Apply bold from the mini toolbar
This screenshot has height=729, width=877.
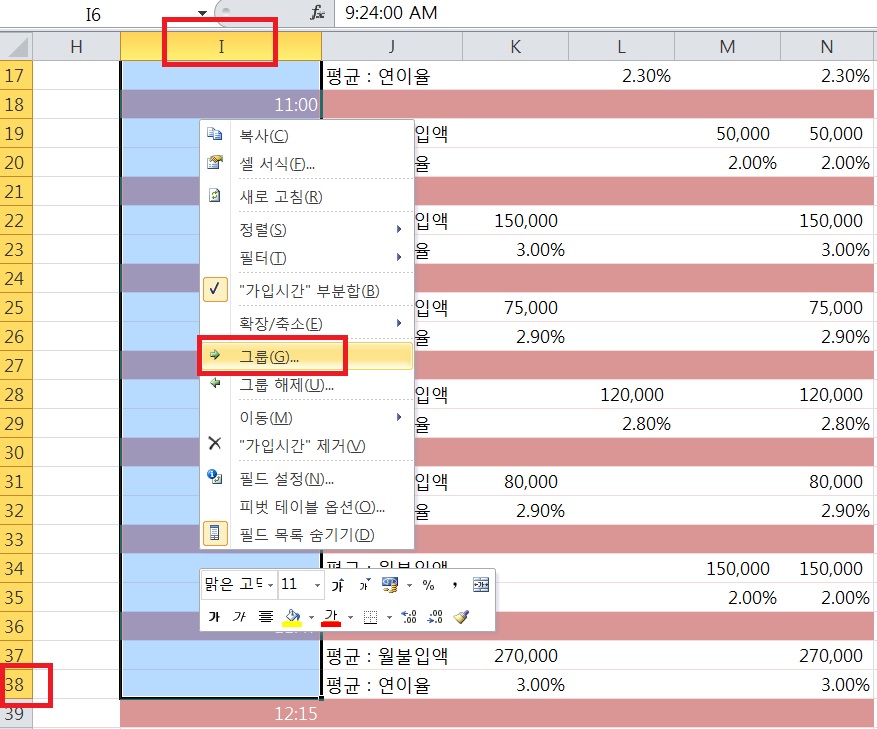coord(214,617)
